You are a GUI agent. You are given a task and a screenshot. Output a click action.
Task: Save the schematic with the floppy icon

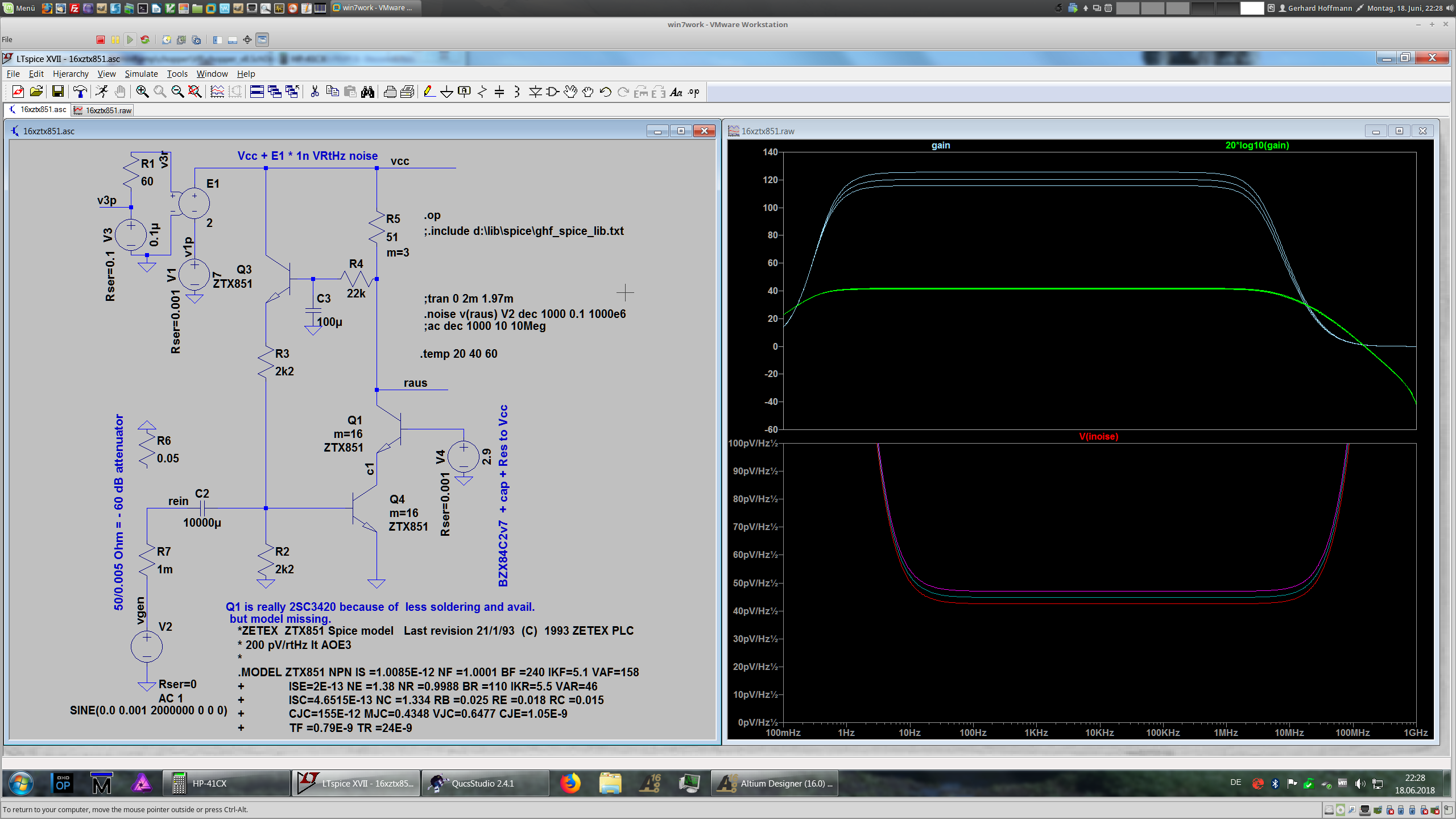tap(57, 92)
